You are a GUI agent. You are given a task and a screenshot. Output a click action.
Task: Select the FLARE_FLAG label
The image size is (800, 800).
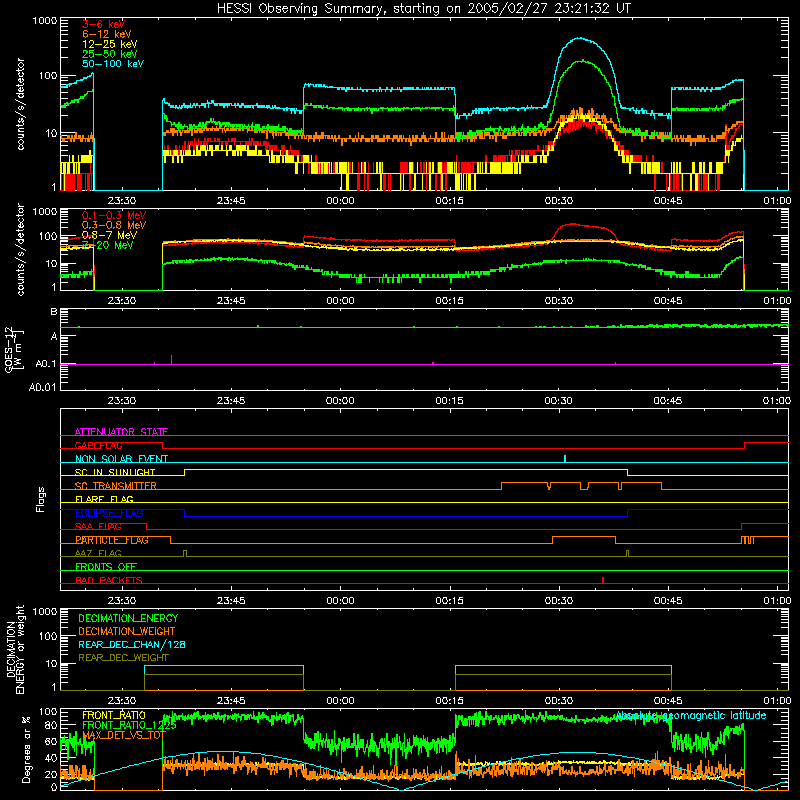pos(104,499)
